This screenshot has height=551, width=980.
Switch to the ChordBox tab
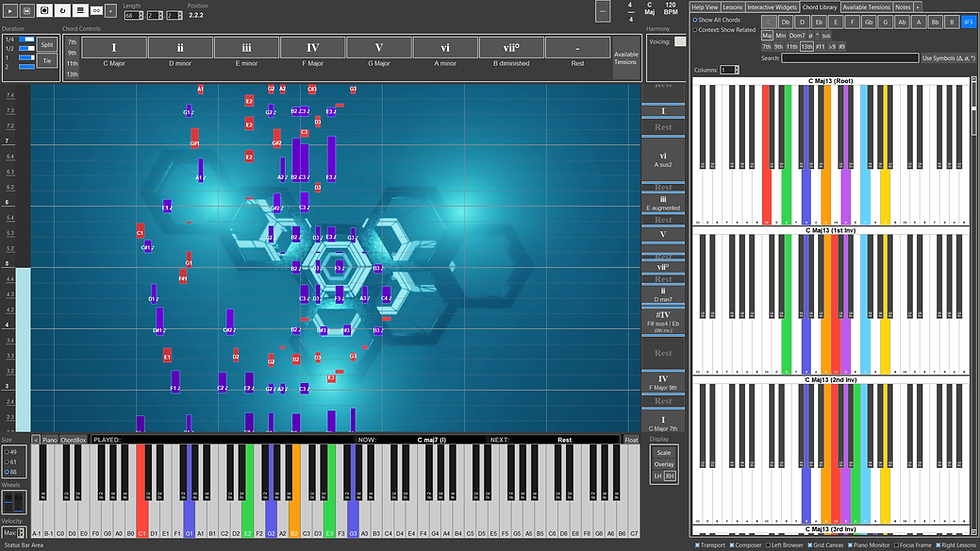coord(73,440)
